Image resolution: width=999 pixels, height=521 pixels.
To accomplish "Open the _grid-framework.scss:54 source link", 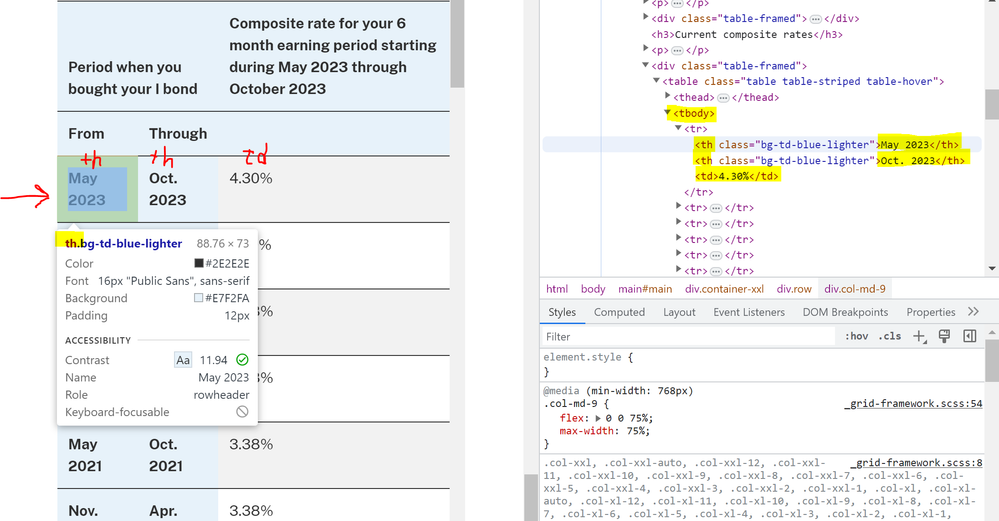I will coord(914,404).
